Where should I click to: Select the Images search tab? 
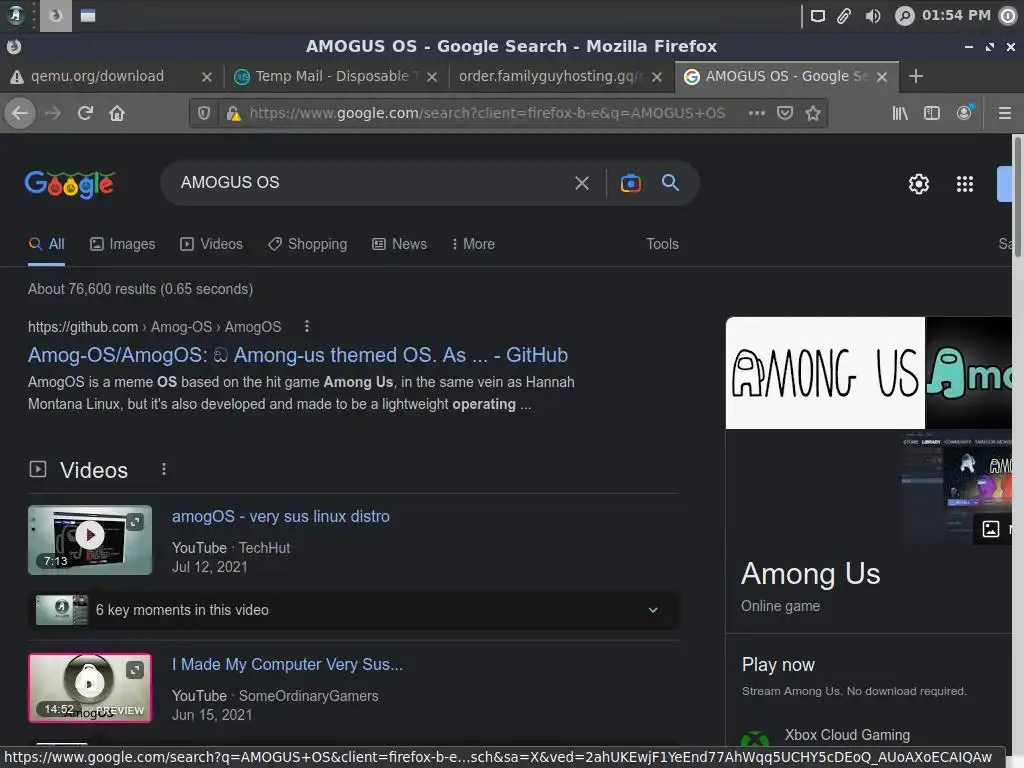click(123, 244)
